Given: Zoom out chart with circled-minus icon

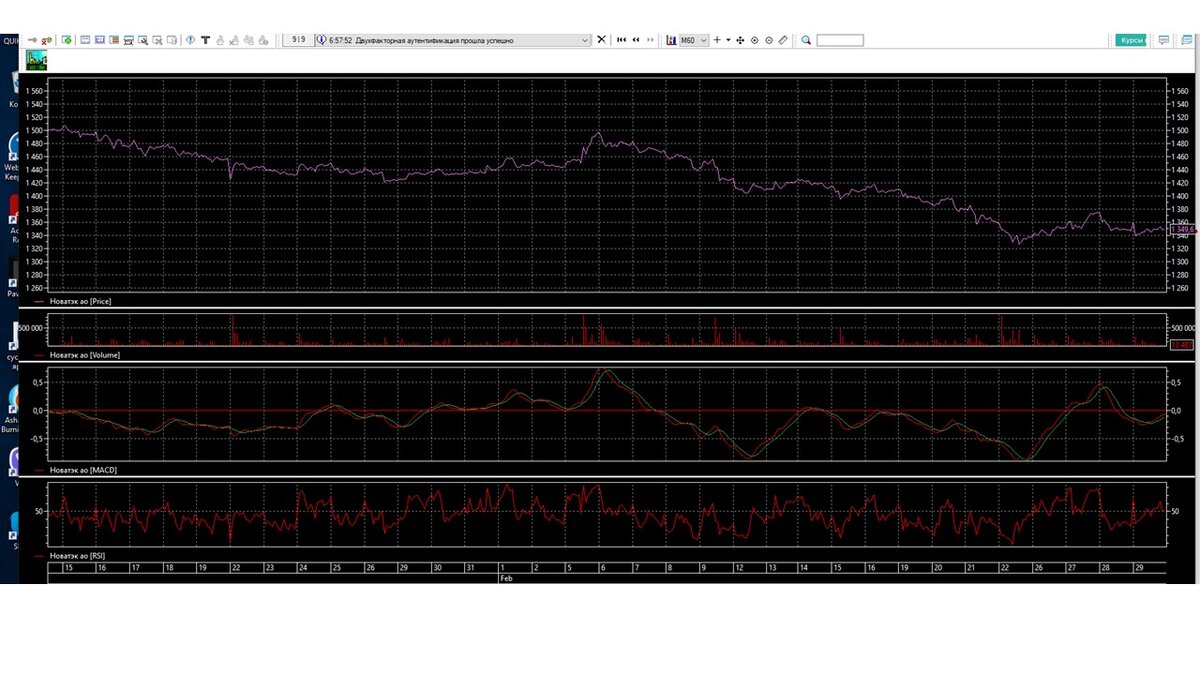Looking at the screenshot, I should coord(769,40).
